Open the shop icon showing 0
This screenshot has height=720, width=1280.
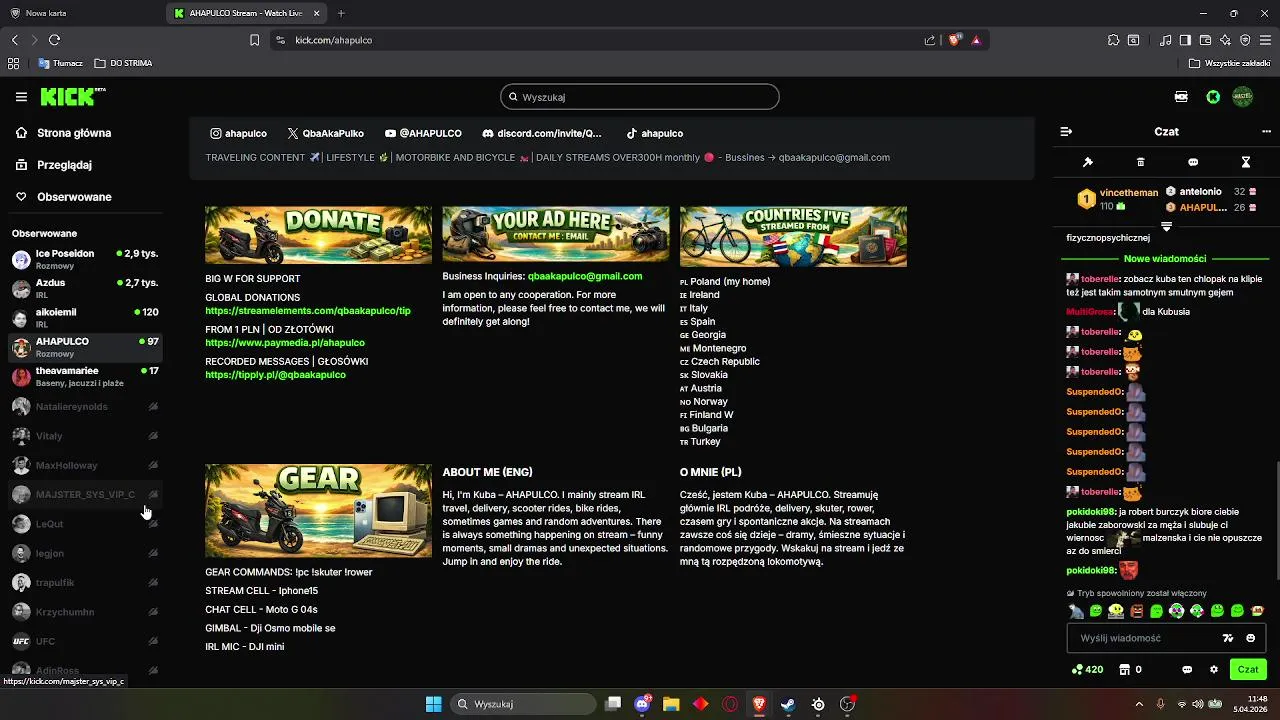coord(1130,669)
